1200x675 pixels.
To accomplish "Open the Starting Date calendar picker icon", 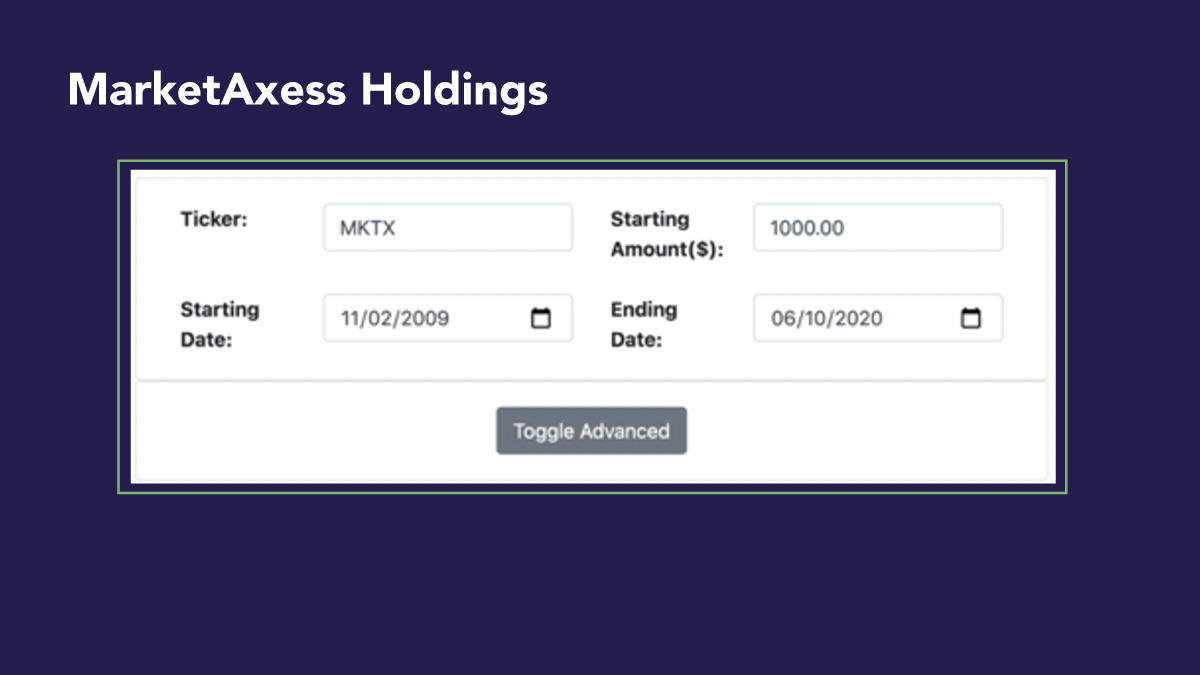I will (x=540, y=318).
